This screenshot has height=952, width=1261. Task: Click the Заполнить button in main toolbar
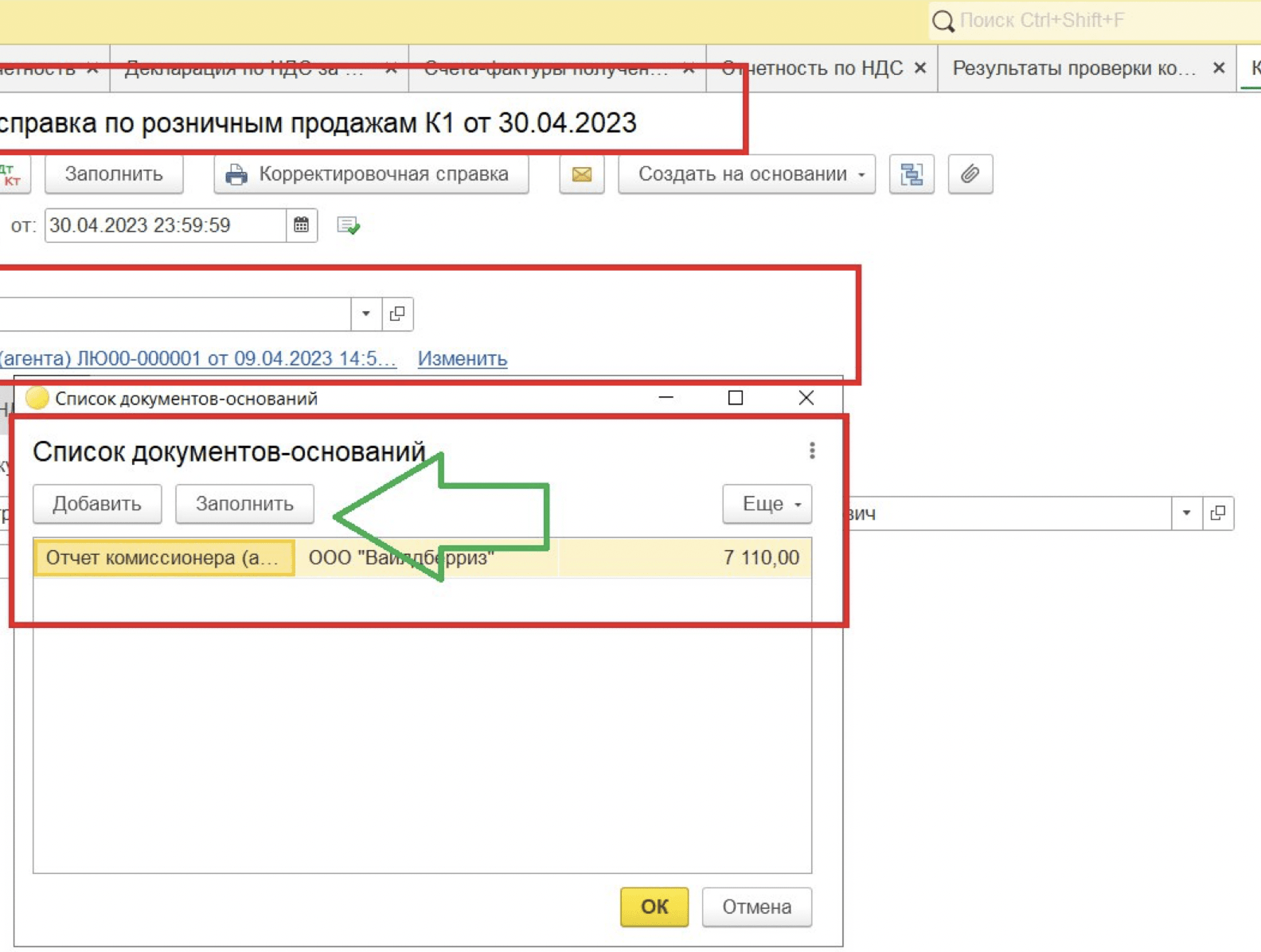114,174
